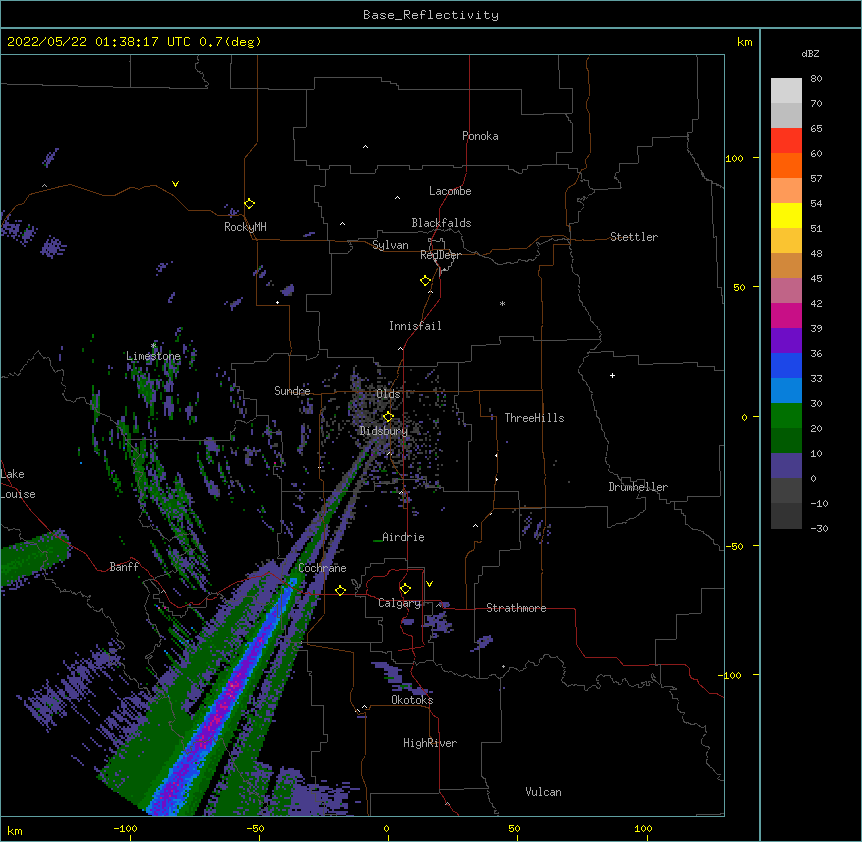Screen dimensions: 862x842
Task: Click the yellow V marker northwest of RockyMH
Action: [175, 184]
